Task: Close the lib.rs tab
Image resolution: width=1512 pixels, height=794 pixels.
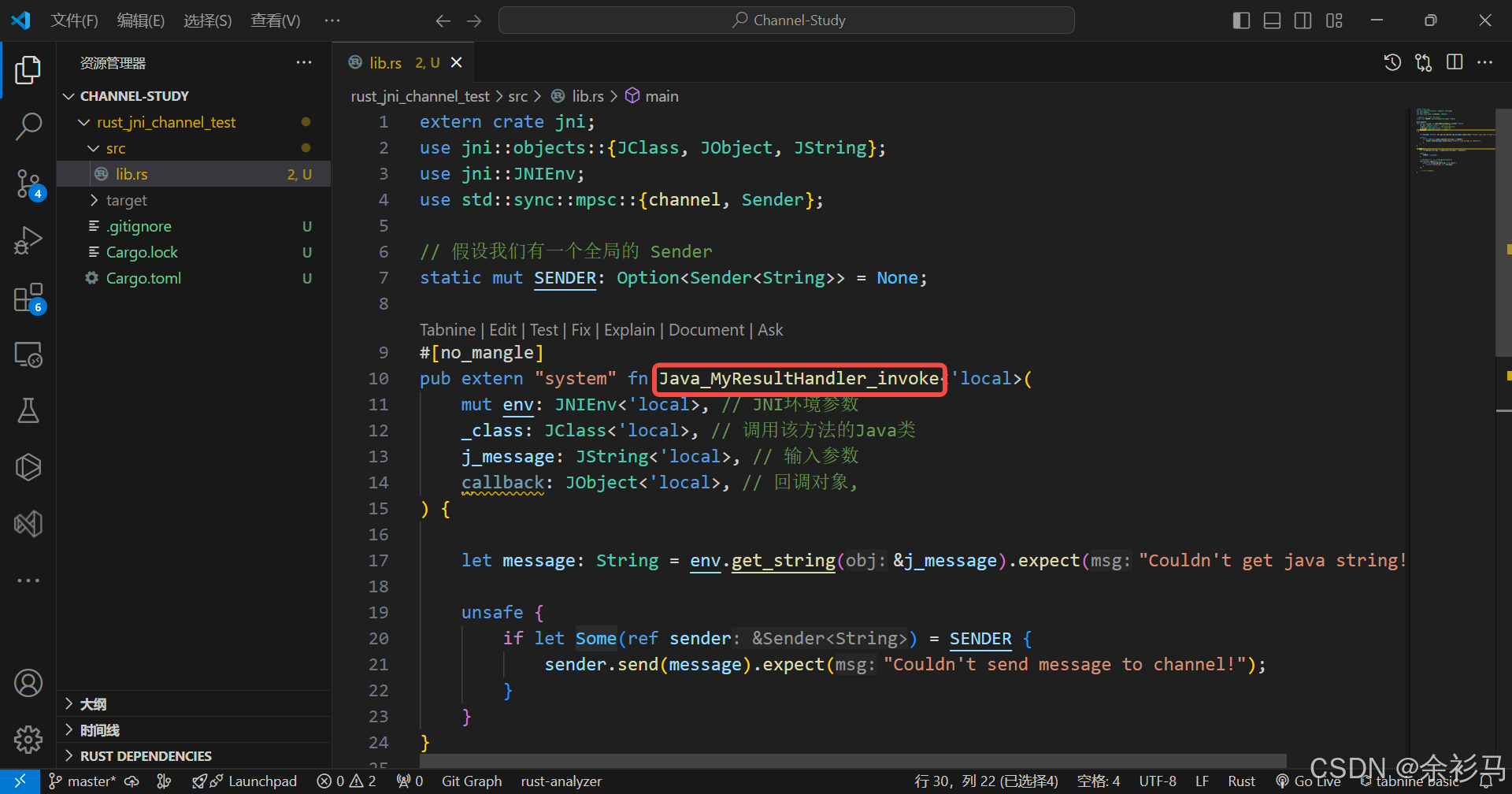Action: click(x=457, y=63)
